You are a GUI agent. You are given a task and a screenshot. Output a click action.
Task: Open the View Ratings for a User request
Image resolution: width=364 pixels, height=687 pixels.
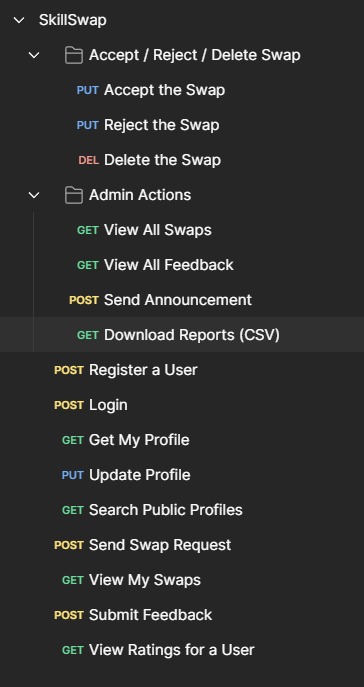coord(182,650)
